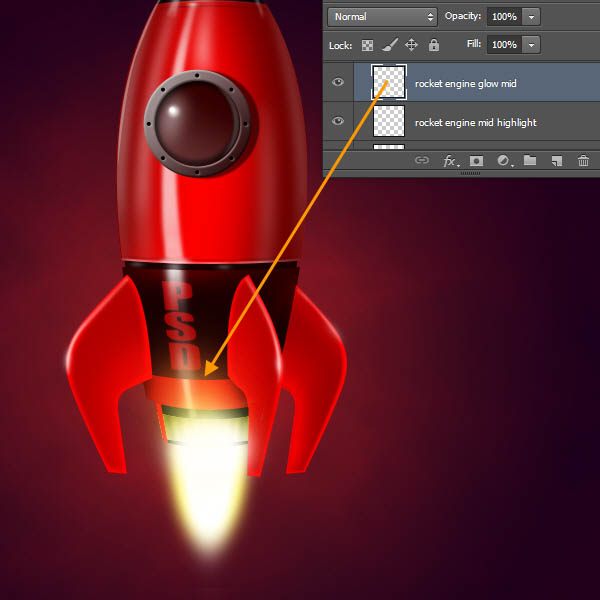Select rocket engine glow mid layer thumbnail

(x=388, y=83)
